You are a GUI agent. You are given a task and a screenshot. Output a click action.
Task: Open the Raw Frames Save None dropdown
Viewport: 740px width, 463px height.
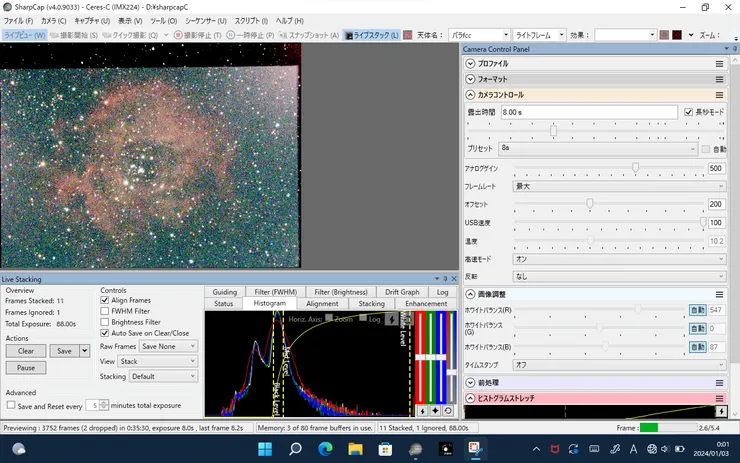coord(168,346)
